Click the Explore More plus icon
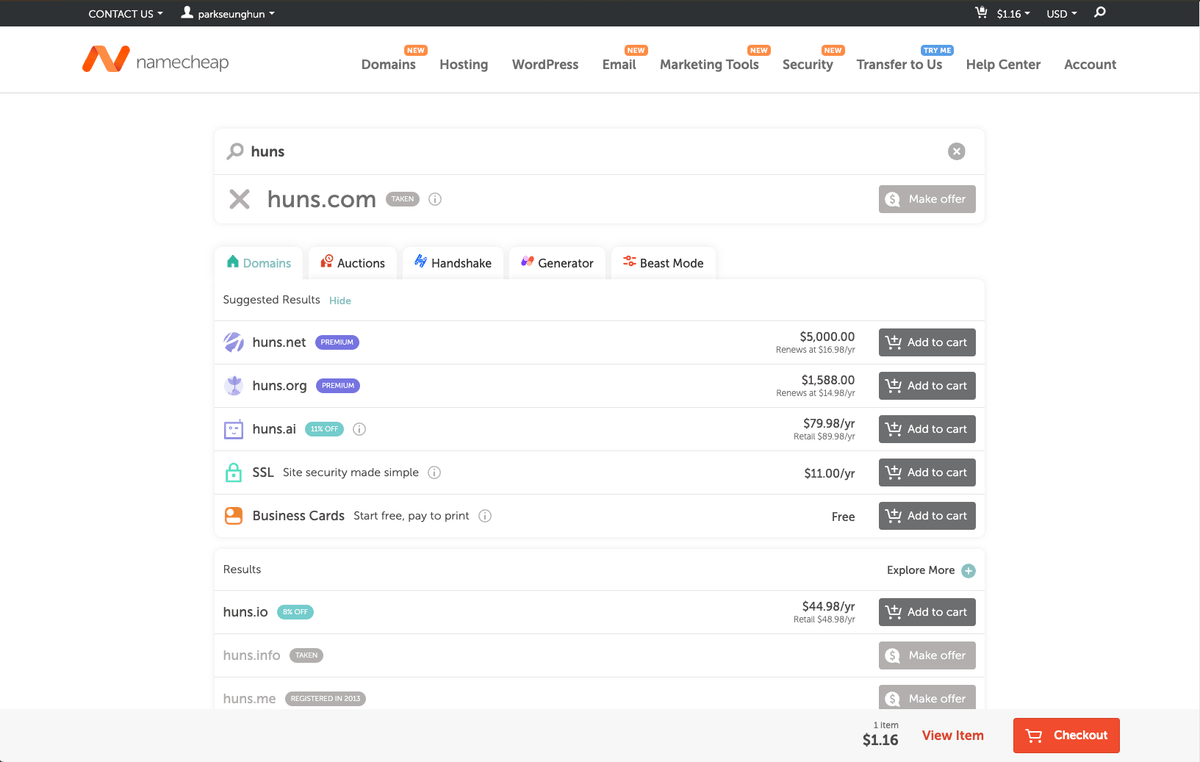 point(968,571)
